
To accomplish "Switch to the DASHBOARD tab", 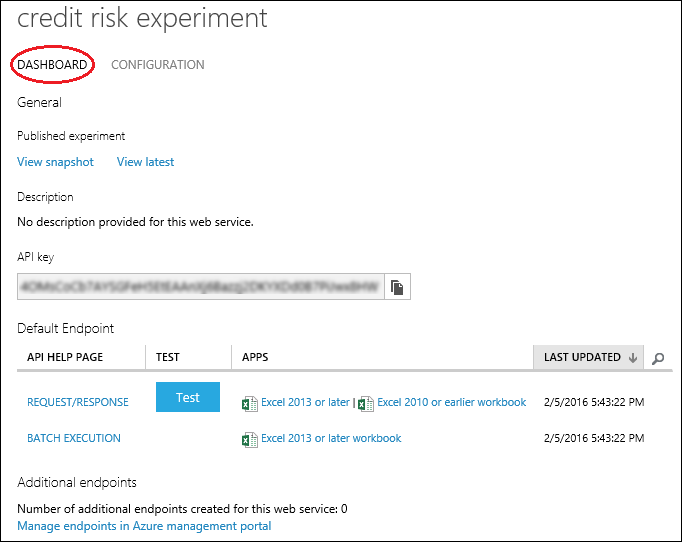I will pyautogui.click(x=52, y=65).
